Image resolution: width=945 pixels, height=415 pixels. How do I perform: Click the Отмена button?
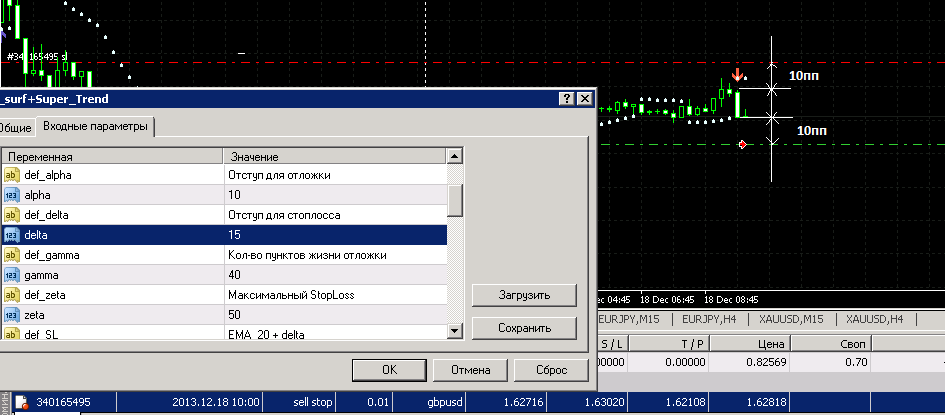470,370
